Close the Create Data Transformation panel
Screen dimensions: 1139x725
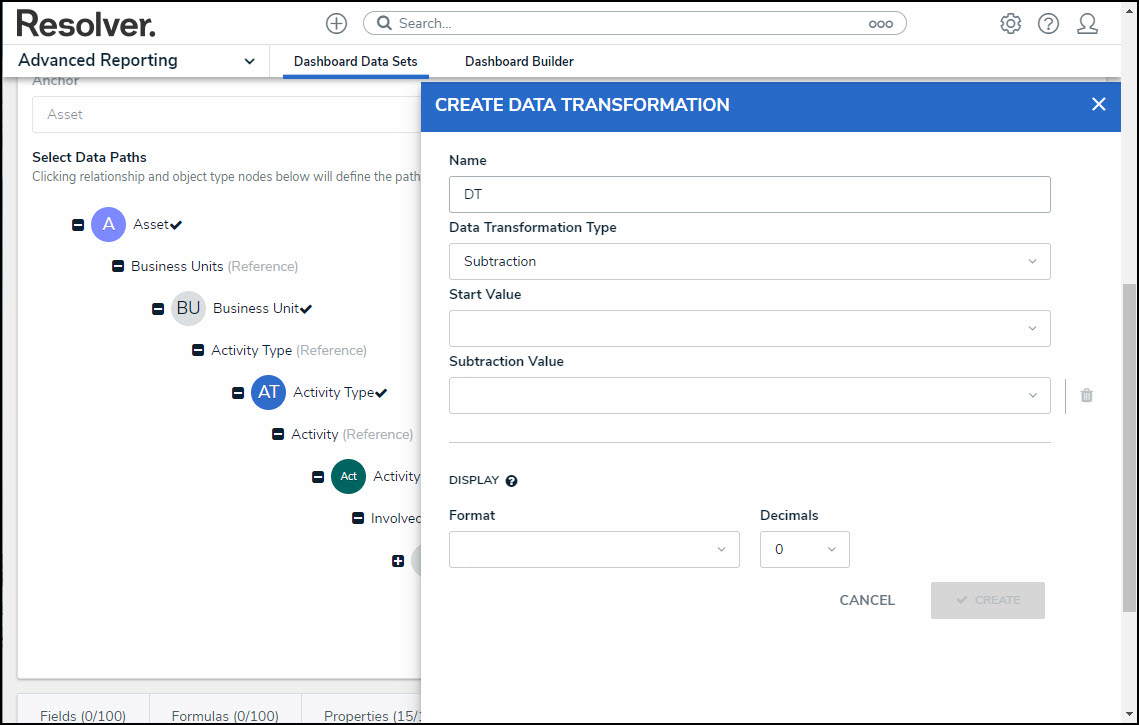(1098, 105)
